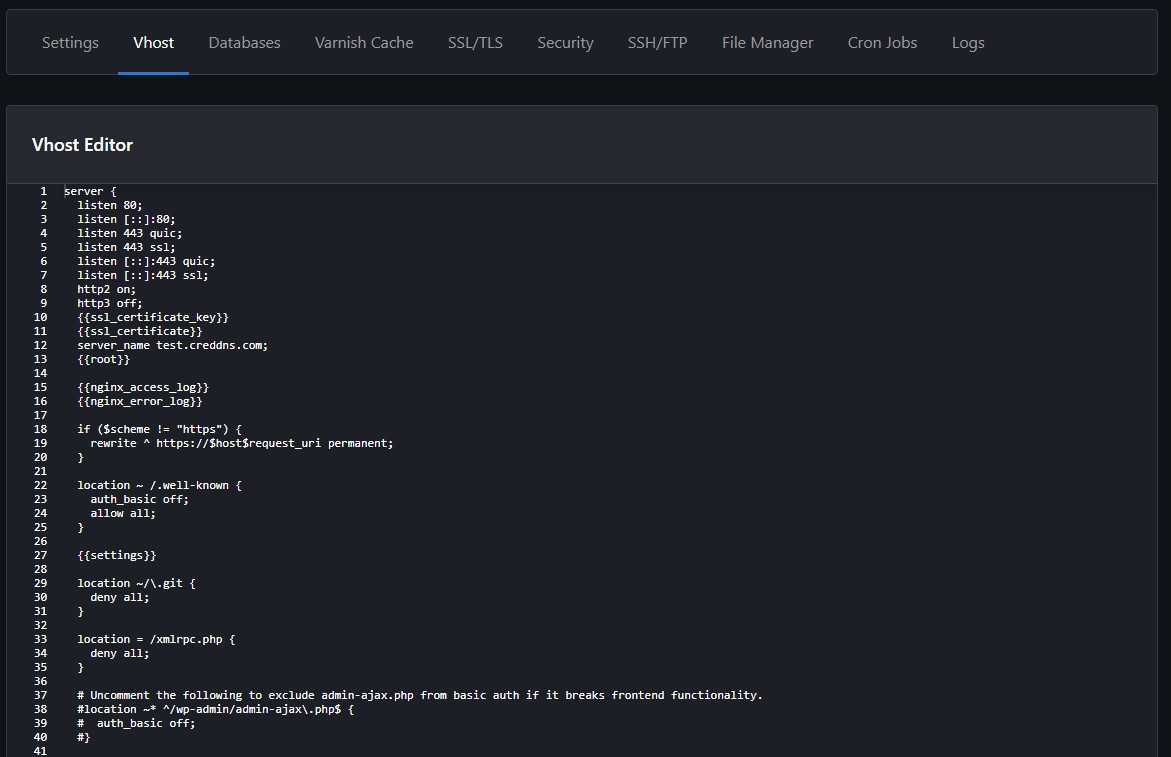Click the 'allow all;' line

coord(123,514)
